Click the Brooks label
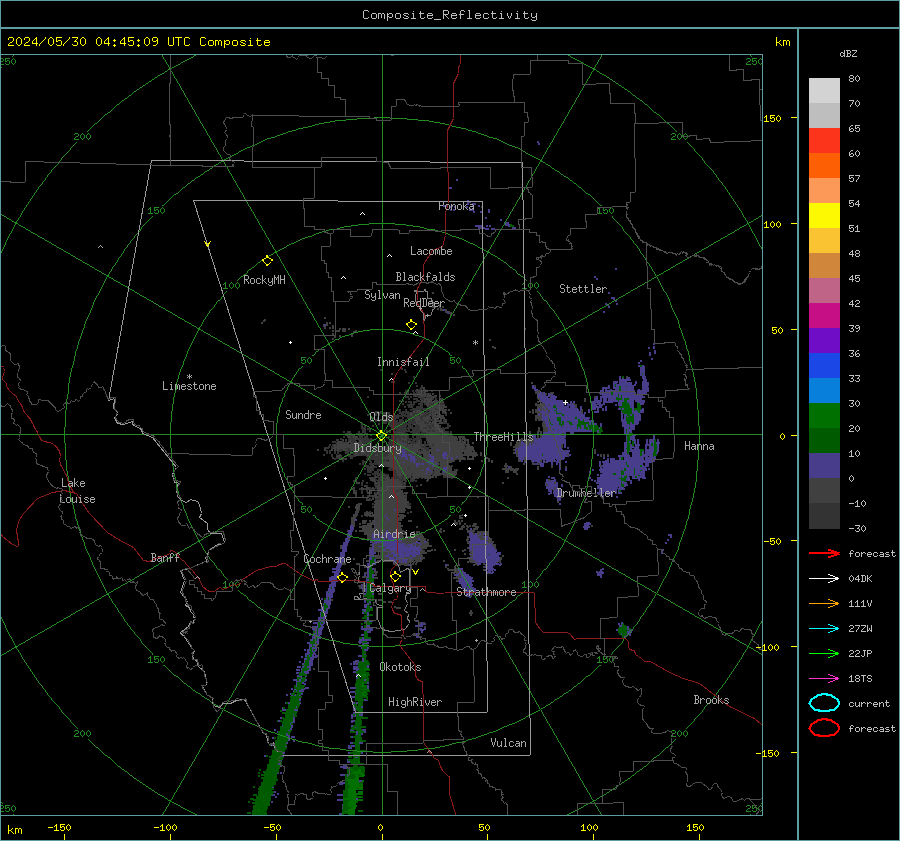 point(711,700)
